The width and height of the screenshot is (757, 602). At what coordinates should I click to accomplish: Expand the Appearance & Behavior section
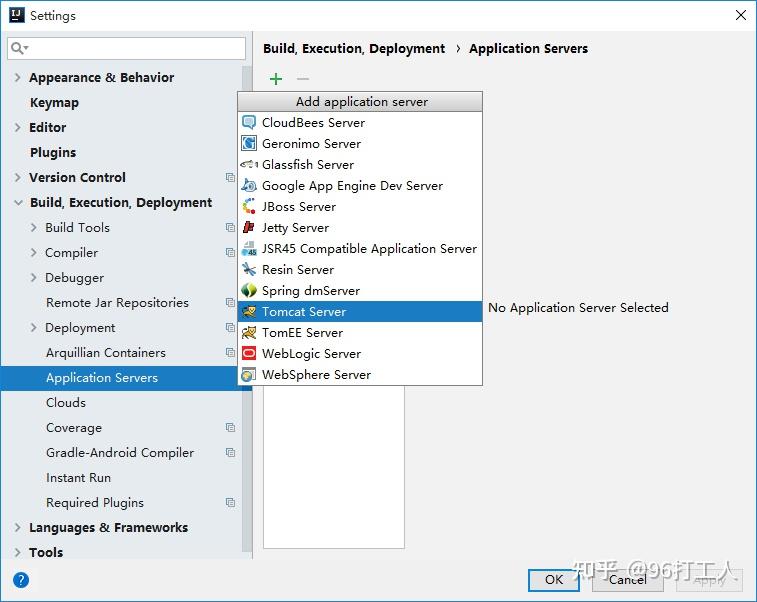click(x=18, y=77)
